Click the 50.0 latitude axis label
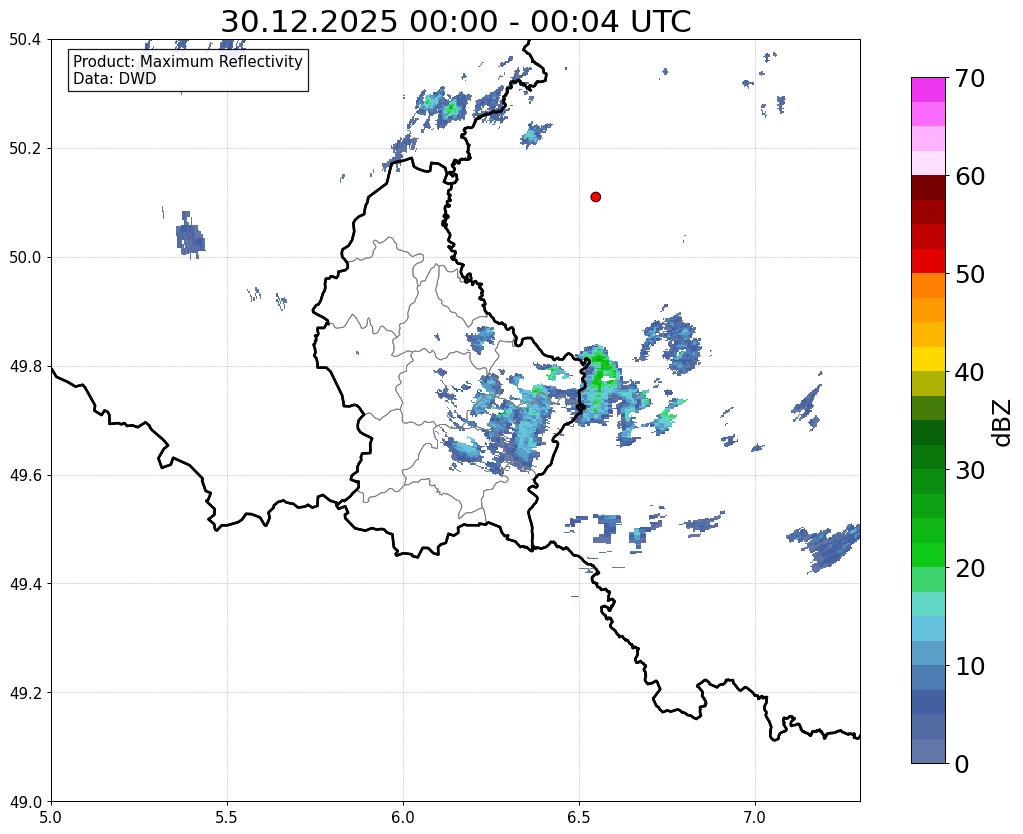 [x=25, y=257]
